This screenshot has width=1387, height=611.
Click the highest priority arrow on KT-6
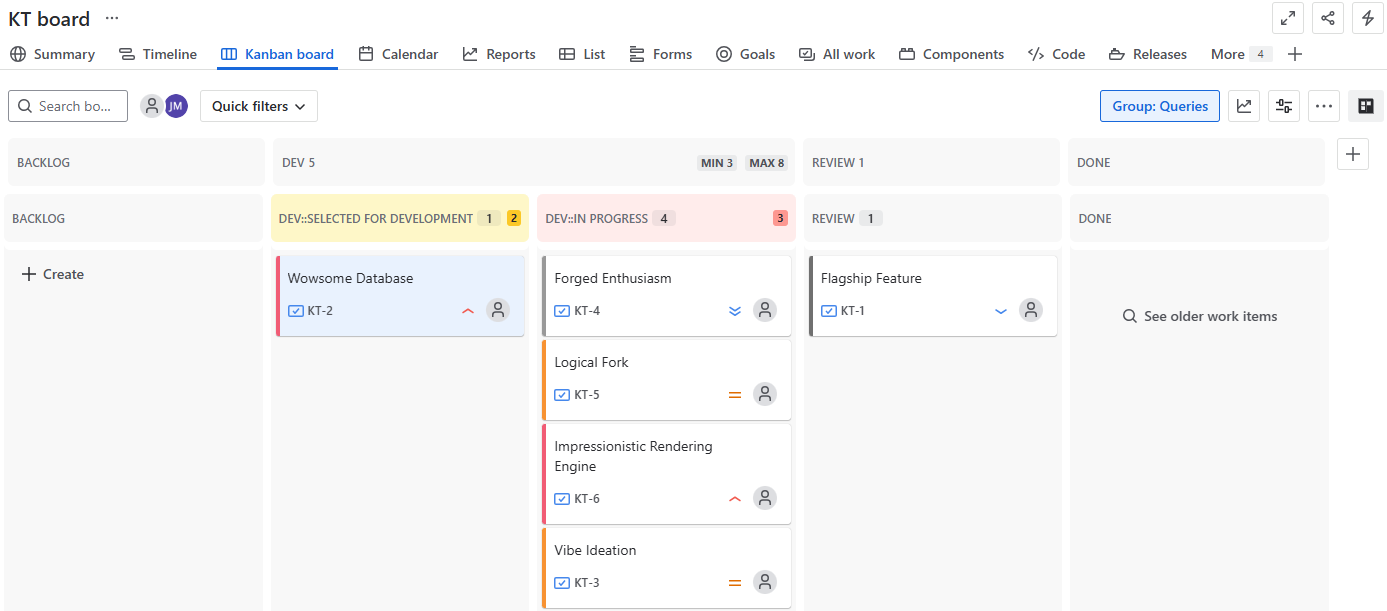[x=735, y=499]
